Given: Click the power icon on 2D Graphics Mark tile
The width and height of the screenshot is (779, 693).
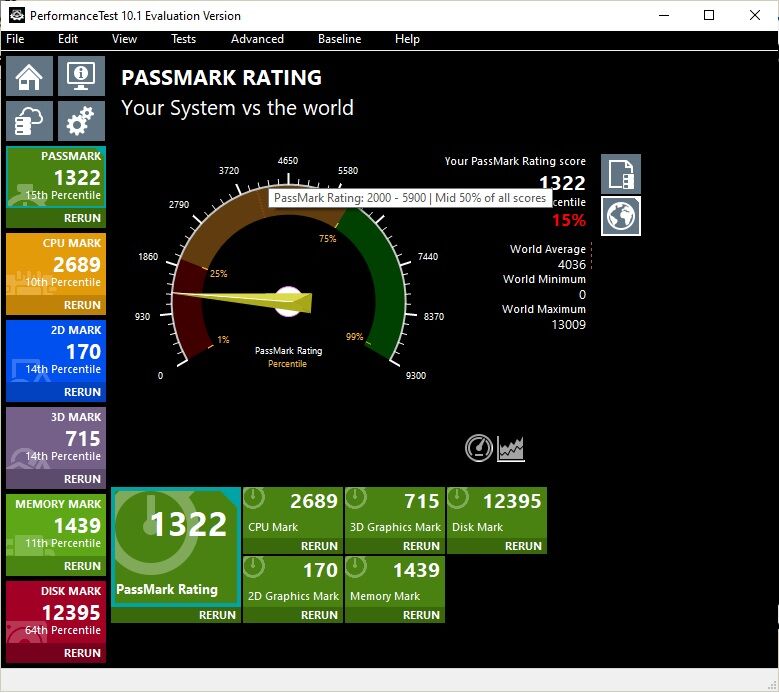Looking at the screenshot, I should click(x=254, y=567).
